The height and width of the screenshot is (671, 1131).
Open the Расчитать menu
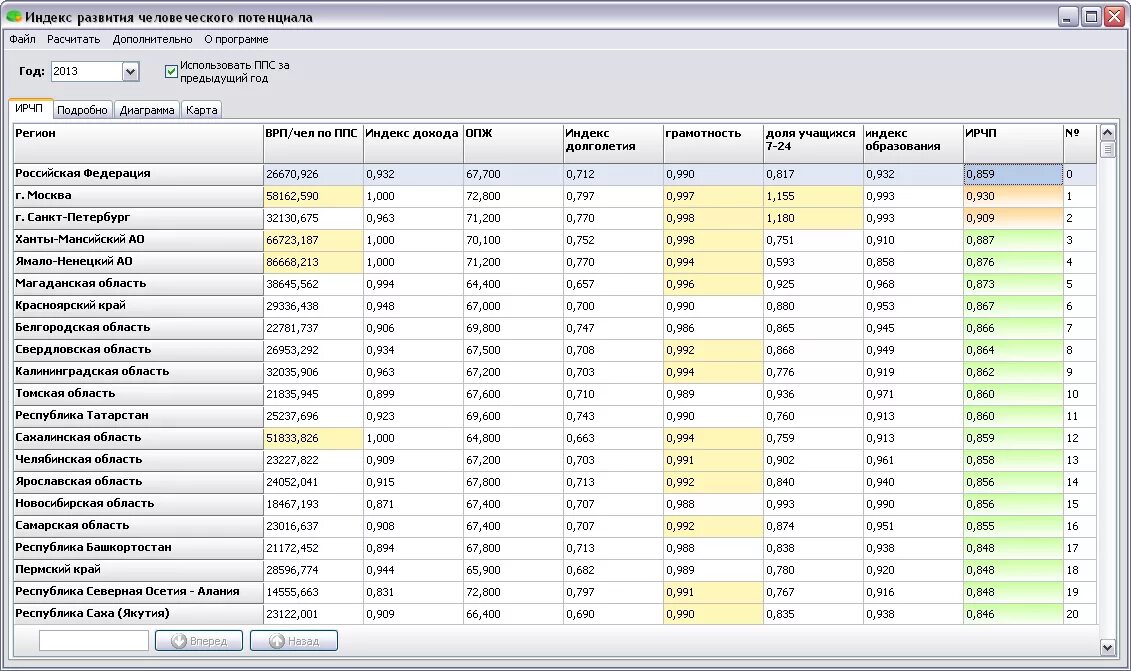pos(74,39)
